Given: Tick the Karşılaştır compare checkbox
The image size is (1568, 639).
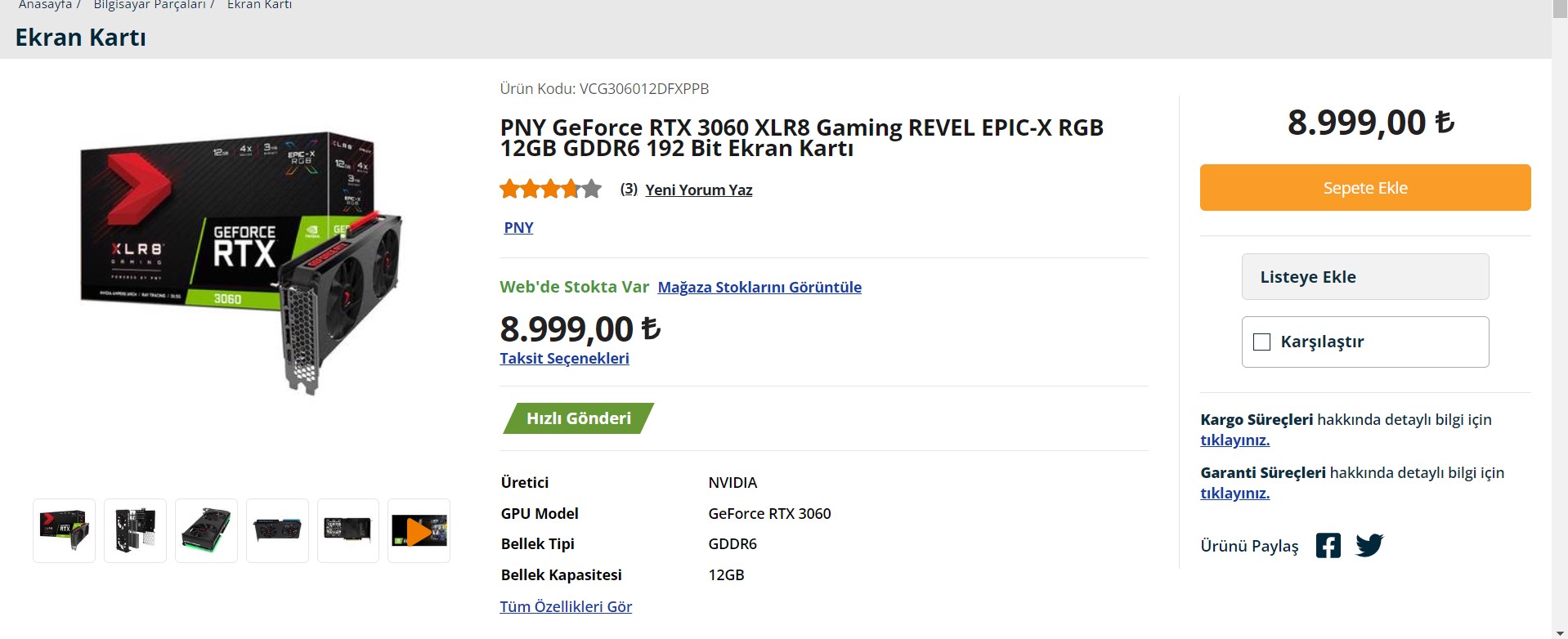Looking at the screenshot, I should [x=1262, y=342].
